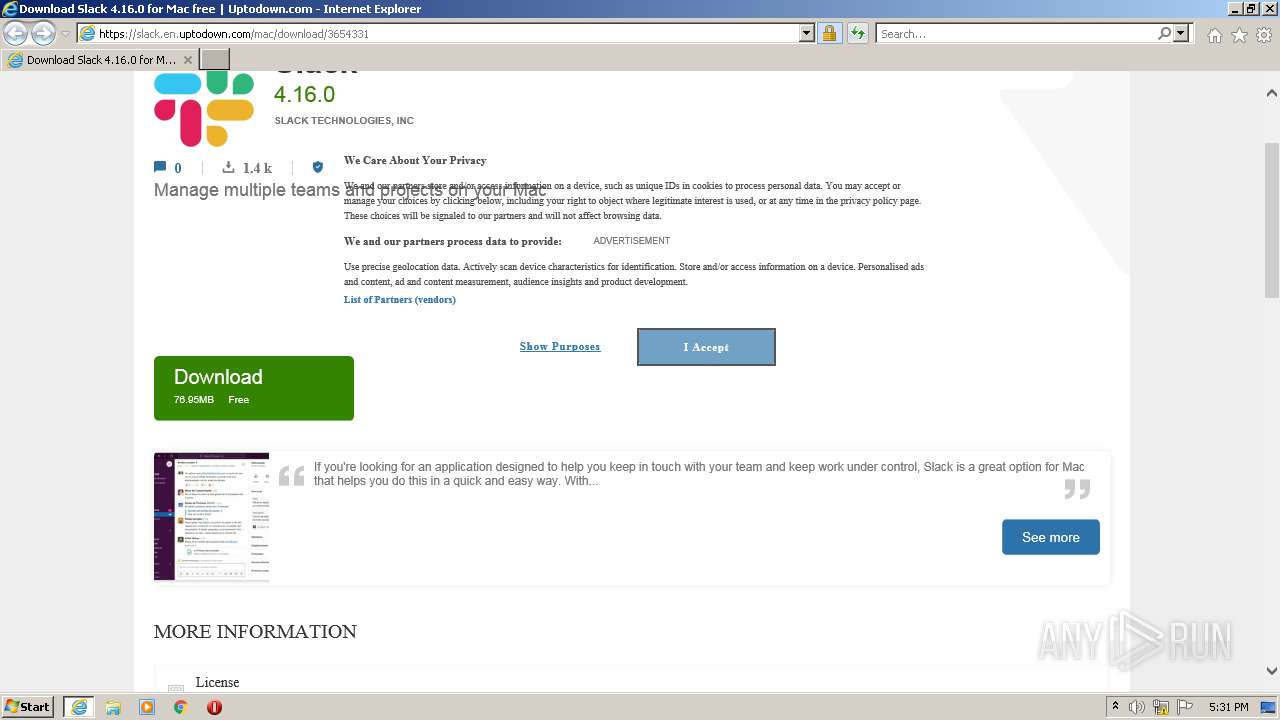Open a new blank tab
Viewport: 1280px width, 720px height.
215,60
